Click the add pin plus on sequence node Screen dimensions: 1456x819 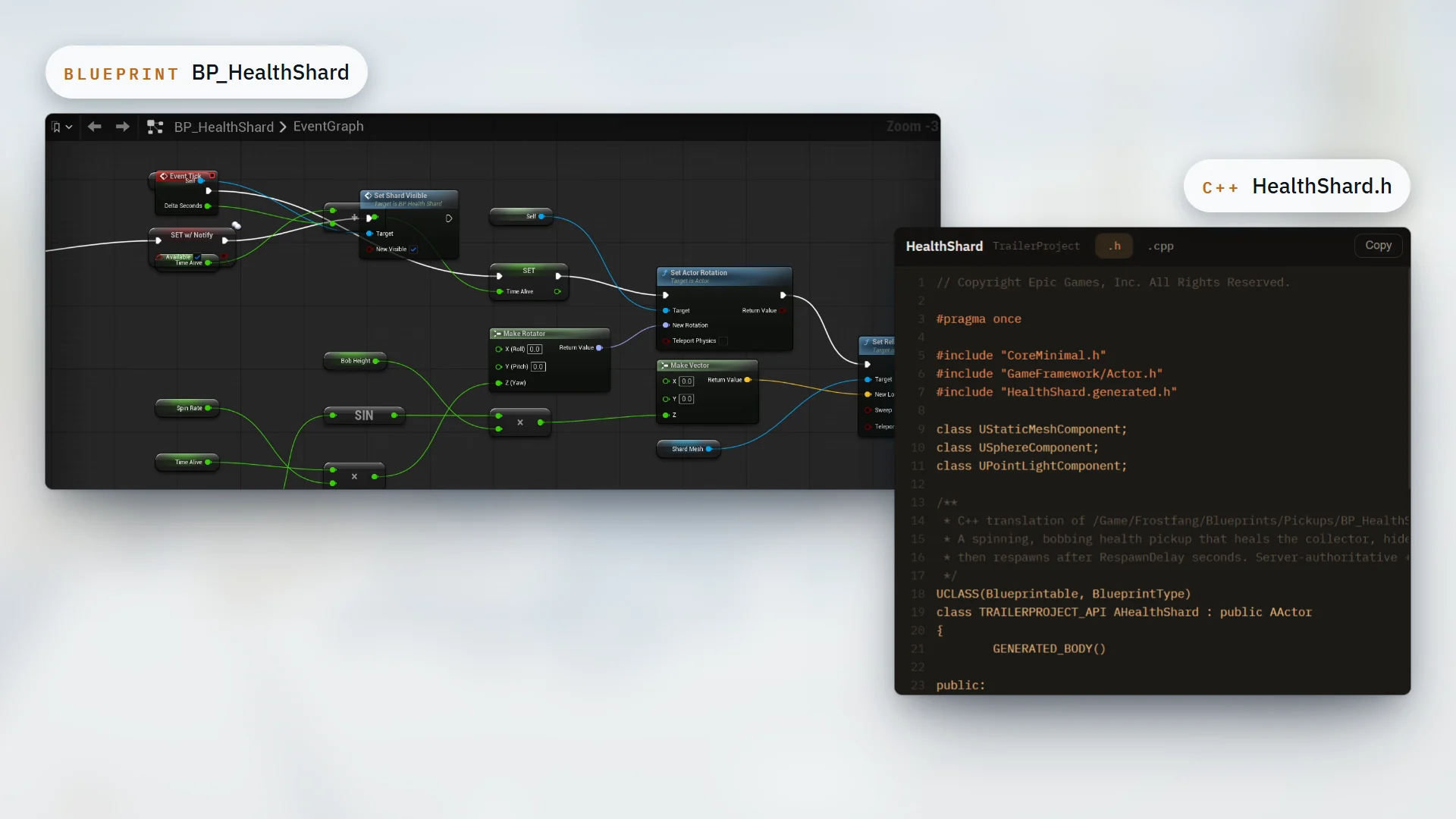tap(354, 218)
